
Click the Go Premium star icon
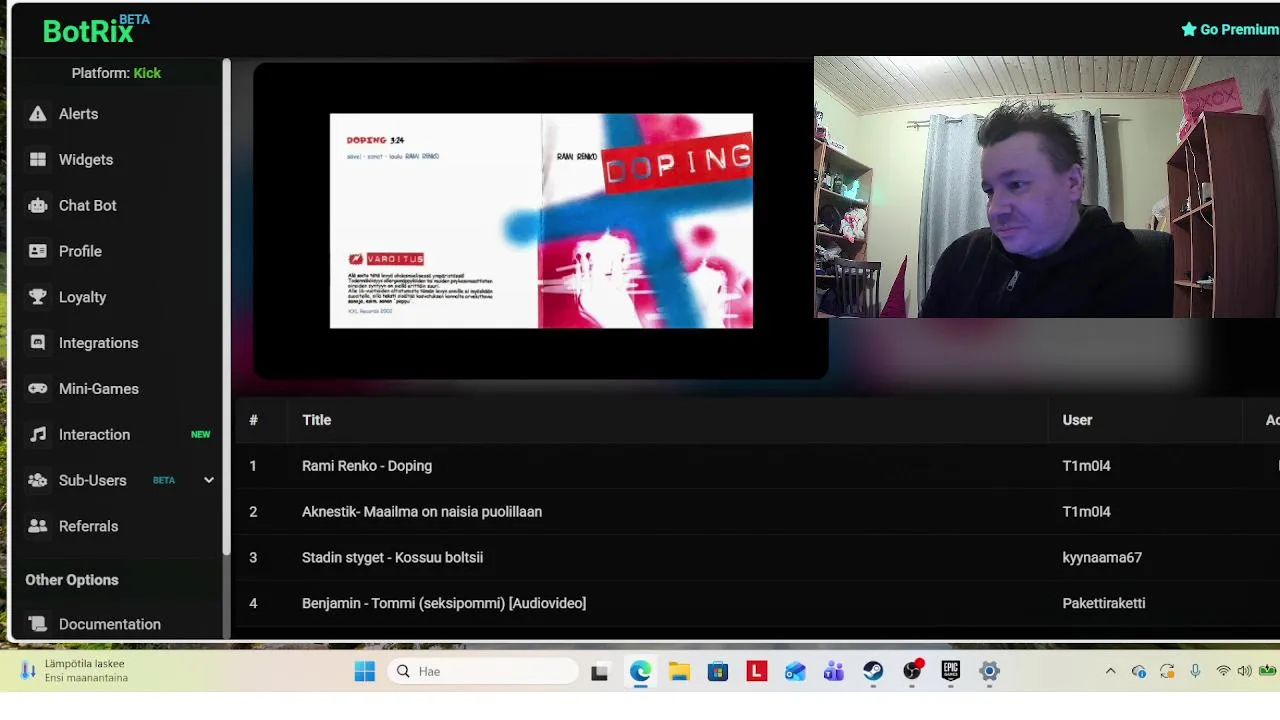click(x=1189, y=30)
